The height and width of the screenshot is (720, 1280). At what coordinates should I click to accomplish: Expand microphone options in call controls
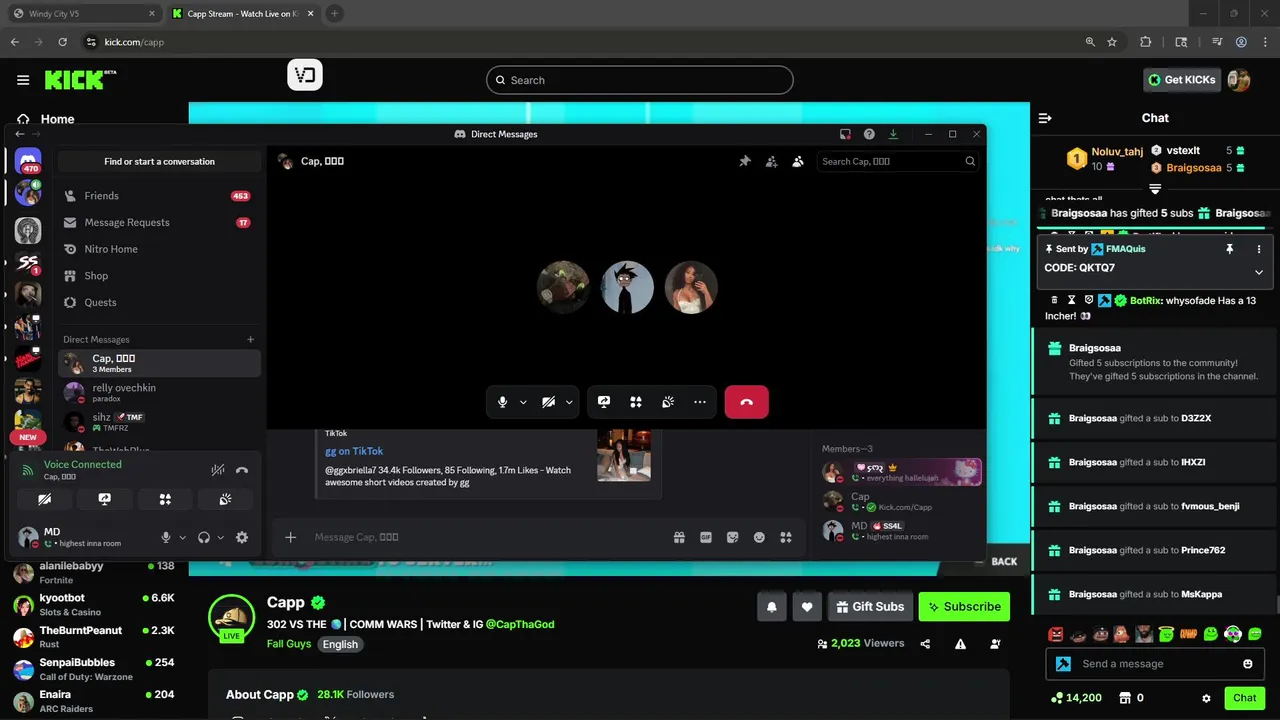[x=523, y=402]
